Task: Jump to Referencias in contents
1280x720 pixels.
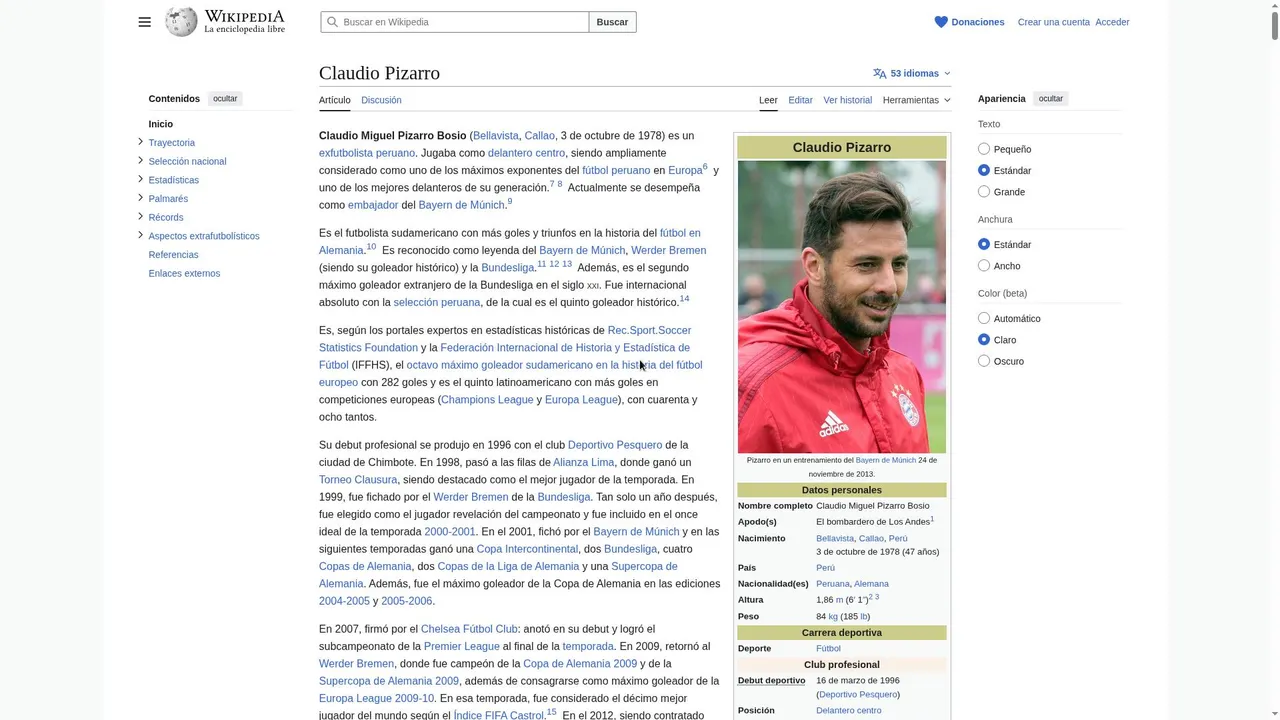Action: pos(173,254)
